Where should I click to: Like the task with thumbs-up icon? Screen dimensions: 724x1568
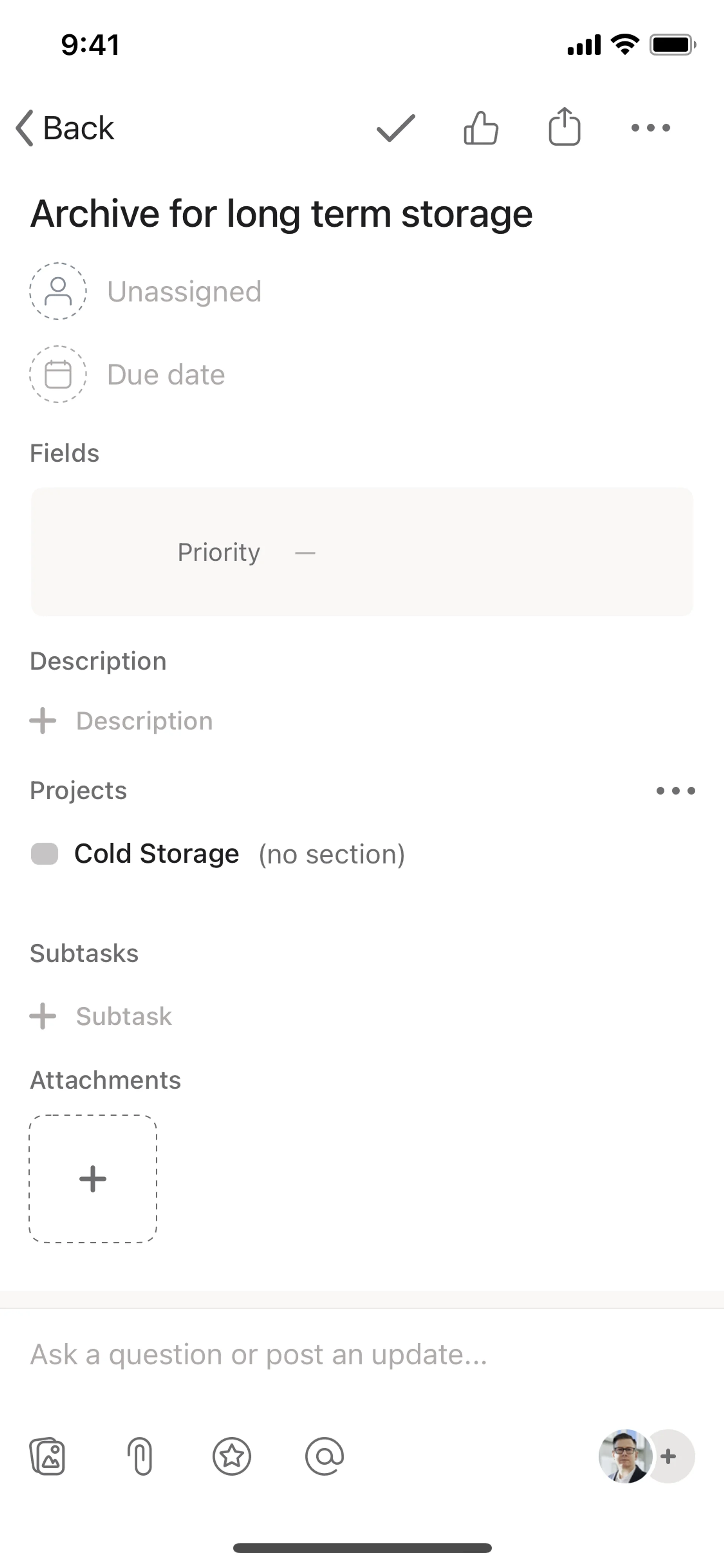pyautogui.click(x=481, y=128)
